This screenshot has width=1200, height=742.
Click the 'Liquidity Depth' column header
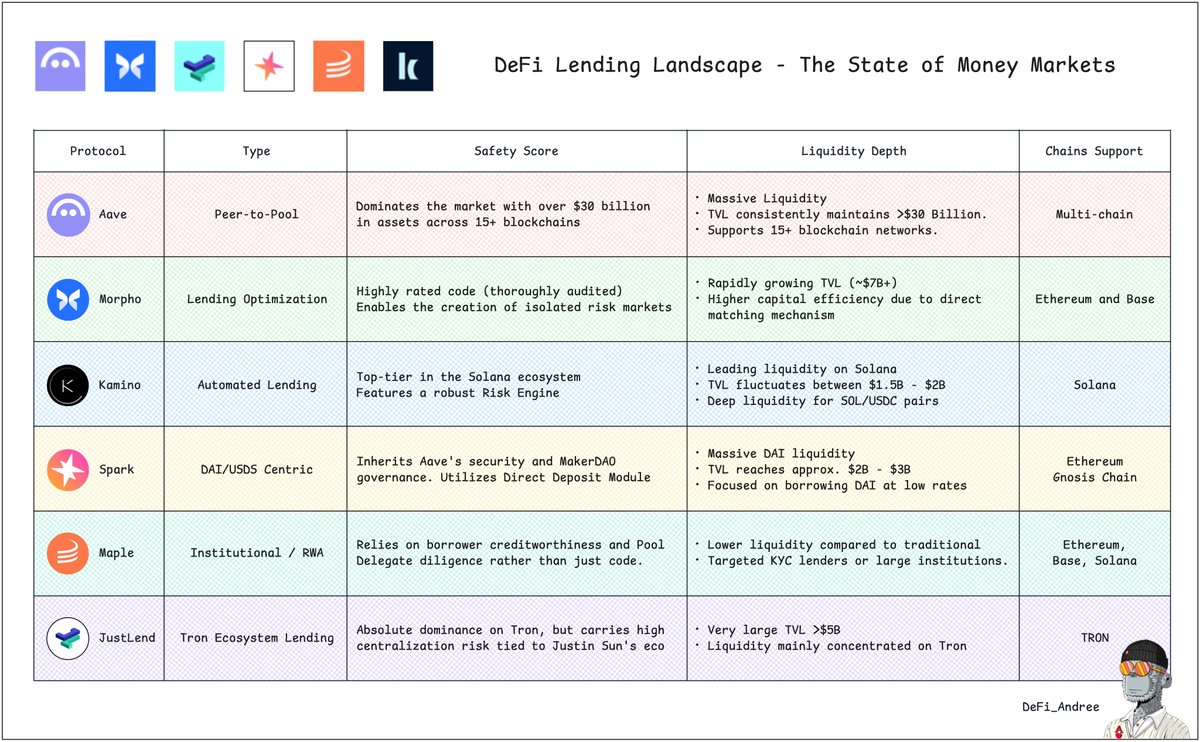click(853, 151)
